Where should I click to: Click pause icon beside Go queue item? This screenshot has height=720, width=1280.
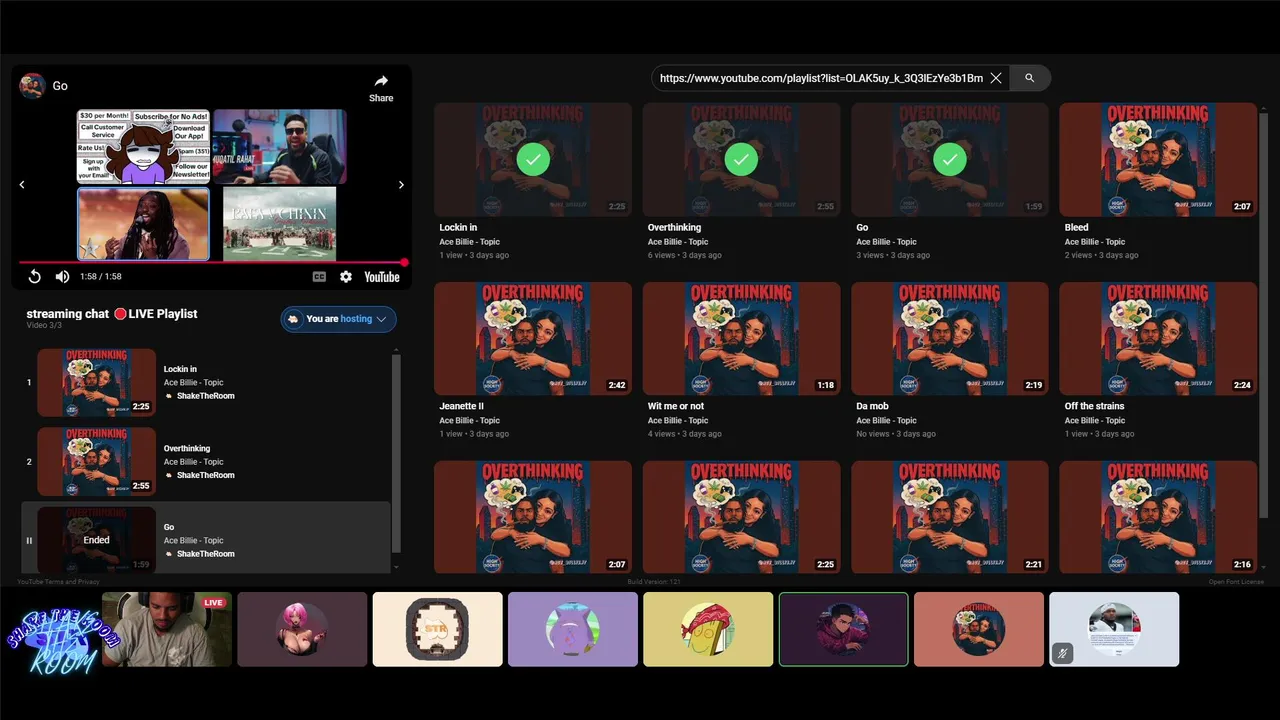click(29, 540)
